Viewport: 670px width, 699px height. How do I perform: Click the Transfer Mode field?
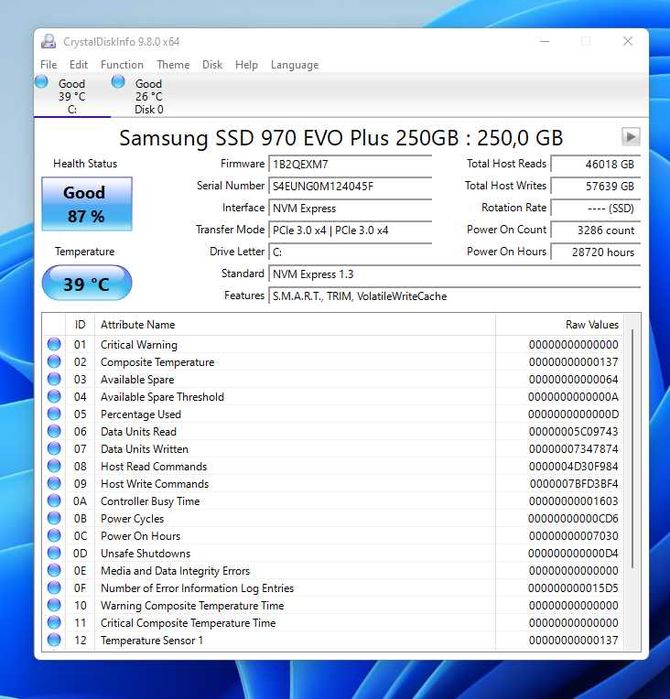tap(350, 230)
